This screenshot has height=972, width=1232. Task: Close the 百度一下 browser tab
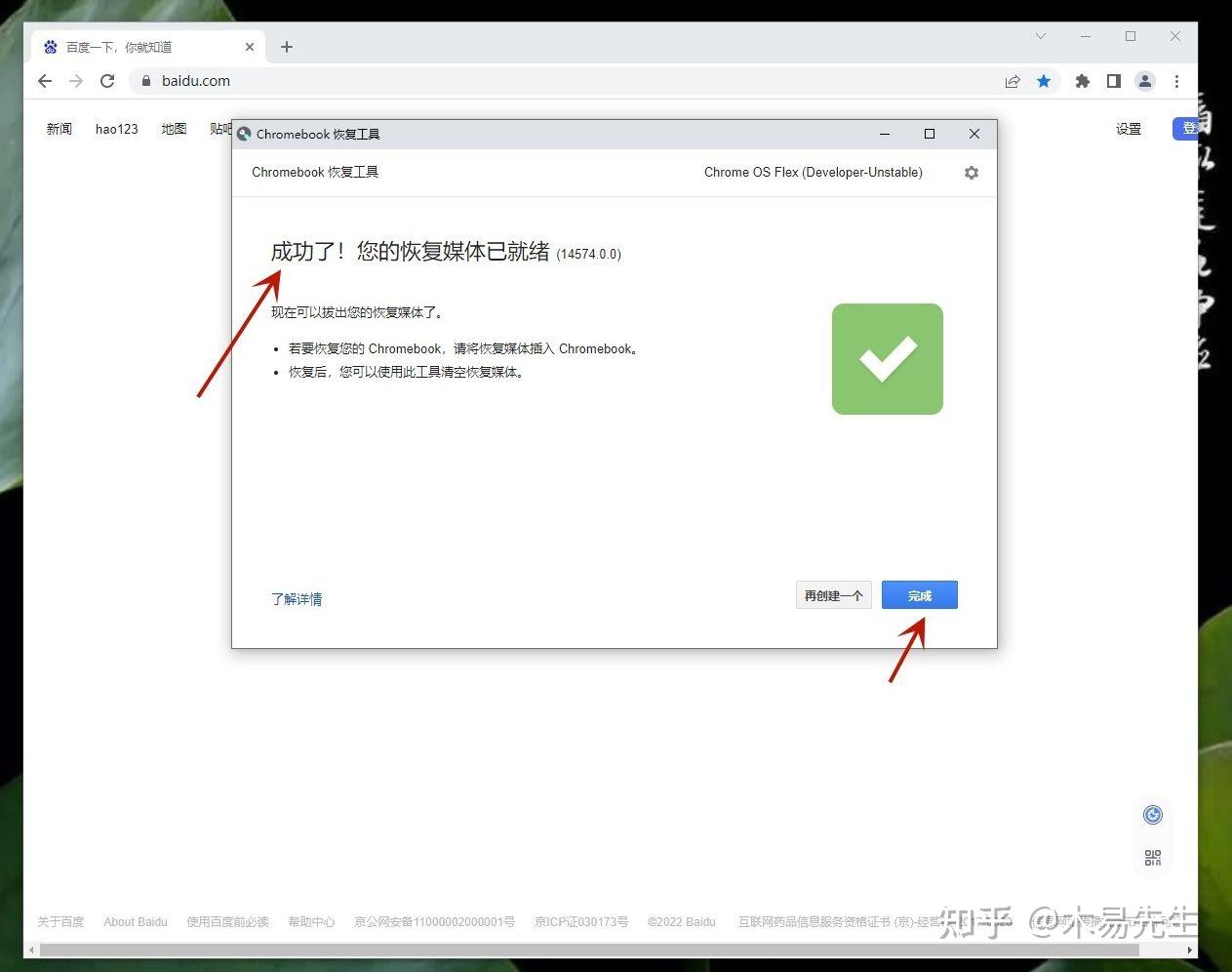250,47
